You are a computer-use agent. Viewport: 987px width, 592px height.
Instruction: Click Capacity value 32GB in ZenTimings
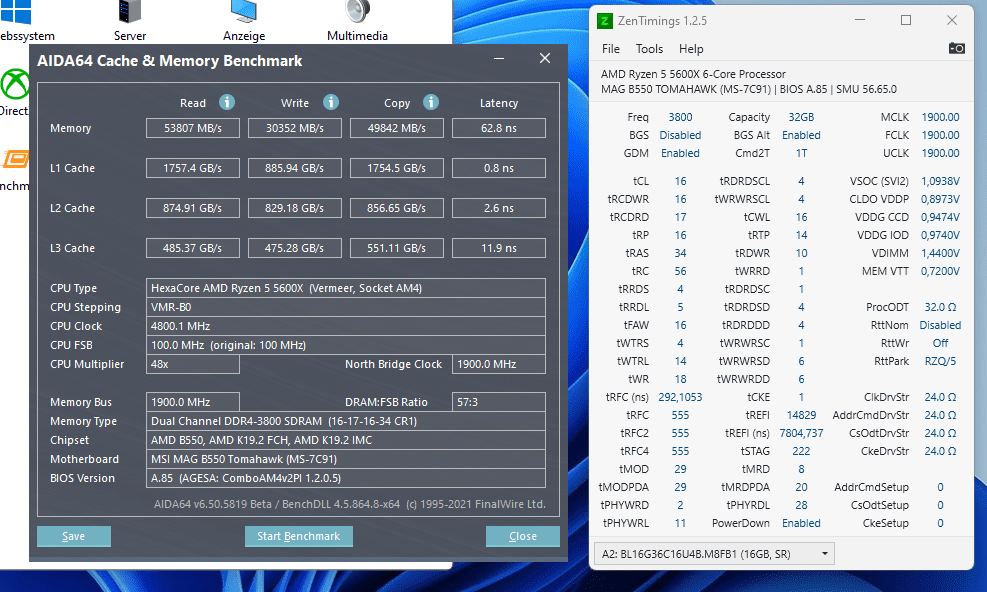tap(801, 117)
